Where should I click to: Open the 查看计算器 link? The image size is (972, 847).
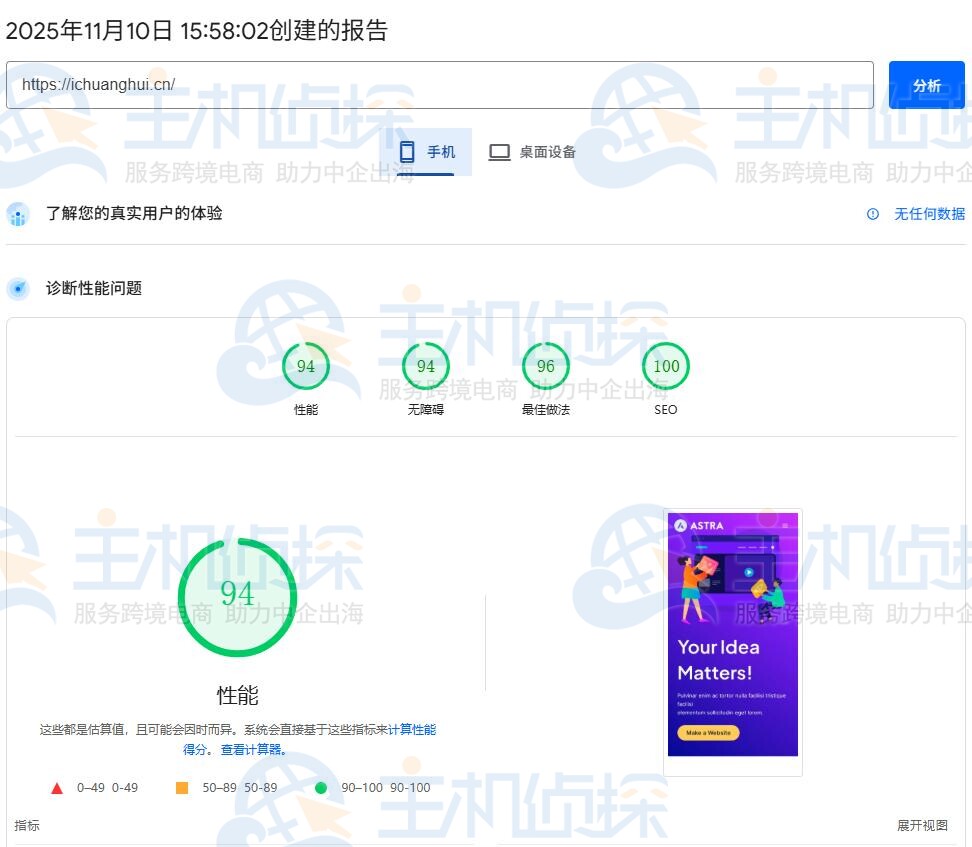coord(253,750)
